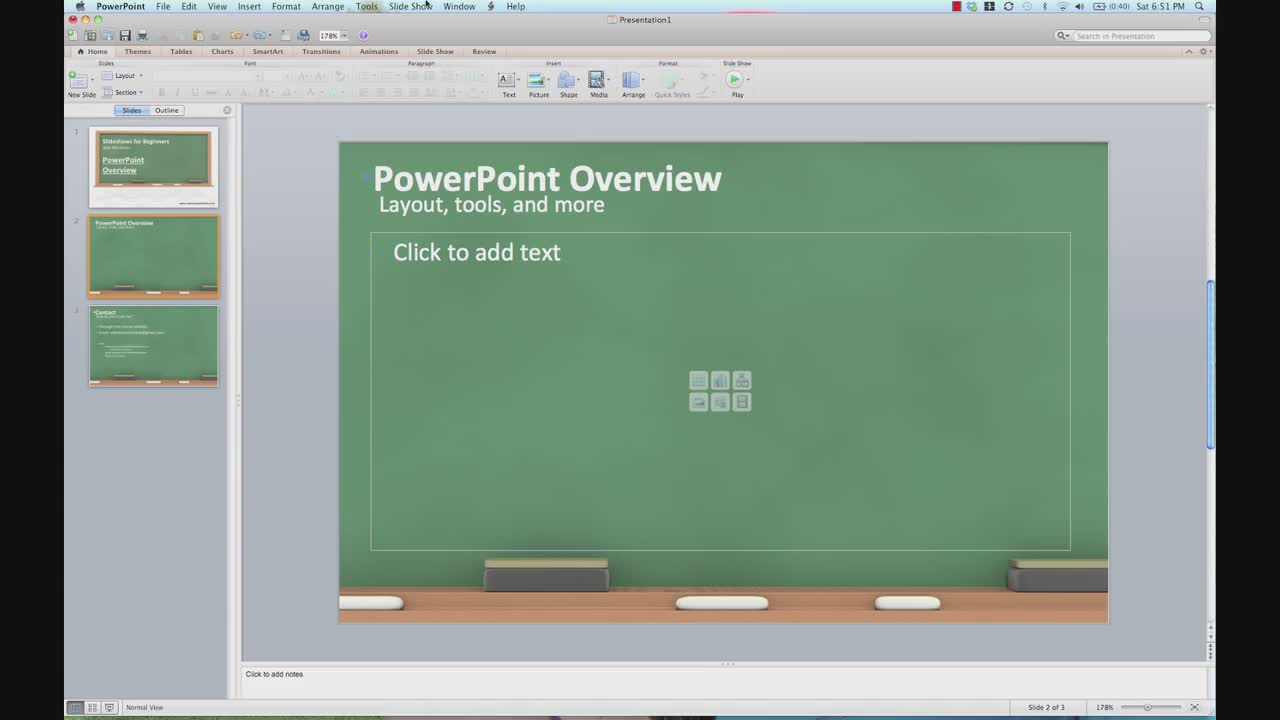Switch to the Transitions ribbon tab

(x=321, y=51)
